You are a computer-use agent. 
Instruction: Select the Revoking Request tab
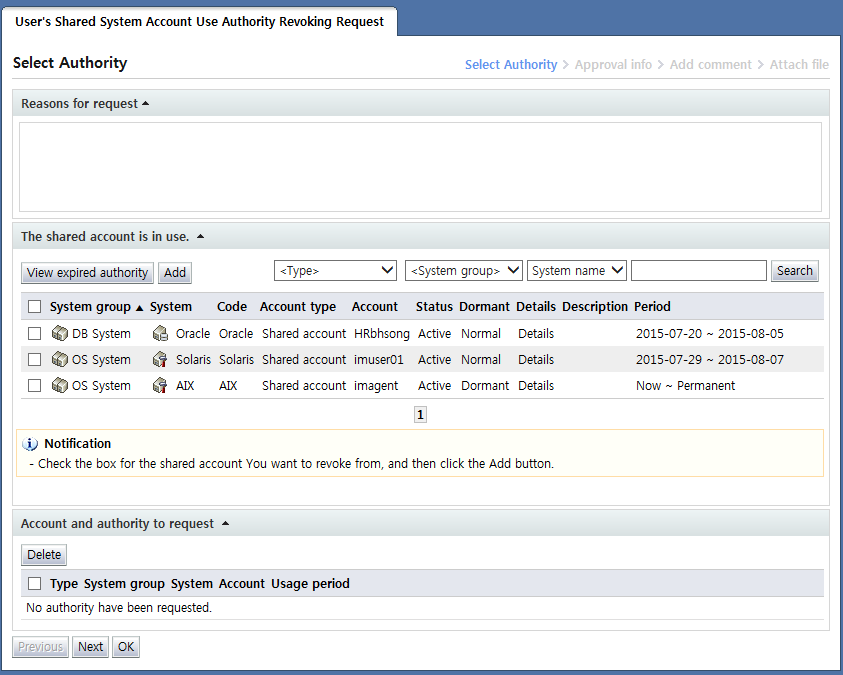[x=199, y=22]
